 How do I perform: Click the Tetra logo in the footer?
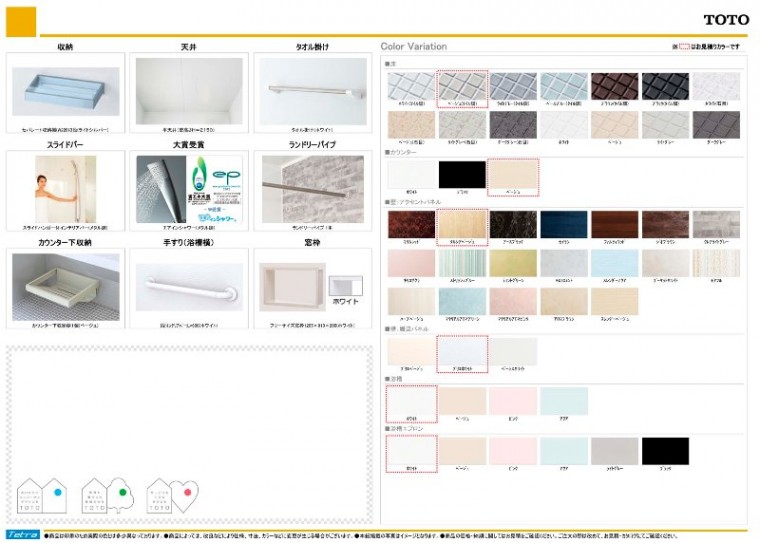(x=23, y=534)
